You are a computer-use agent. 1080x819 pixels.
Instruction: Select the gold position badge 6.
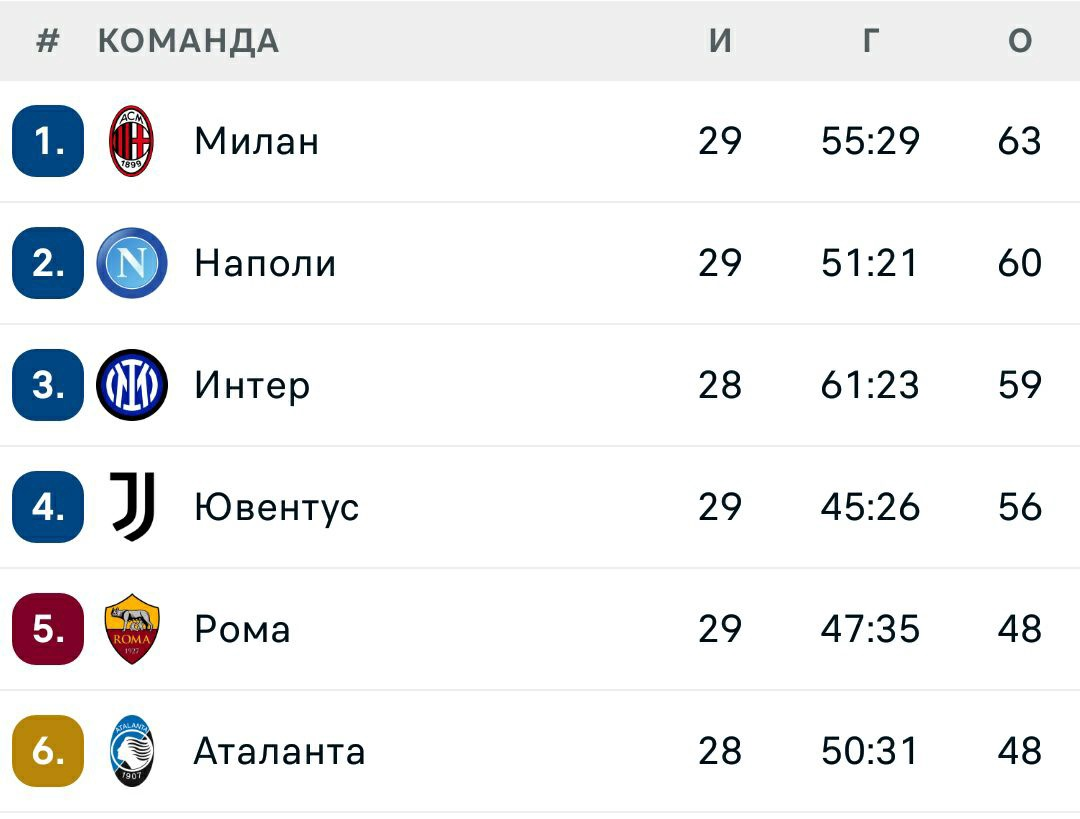pos(48,751)
